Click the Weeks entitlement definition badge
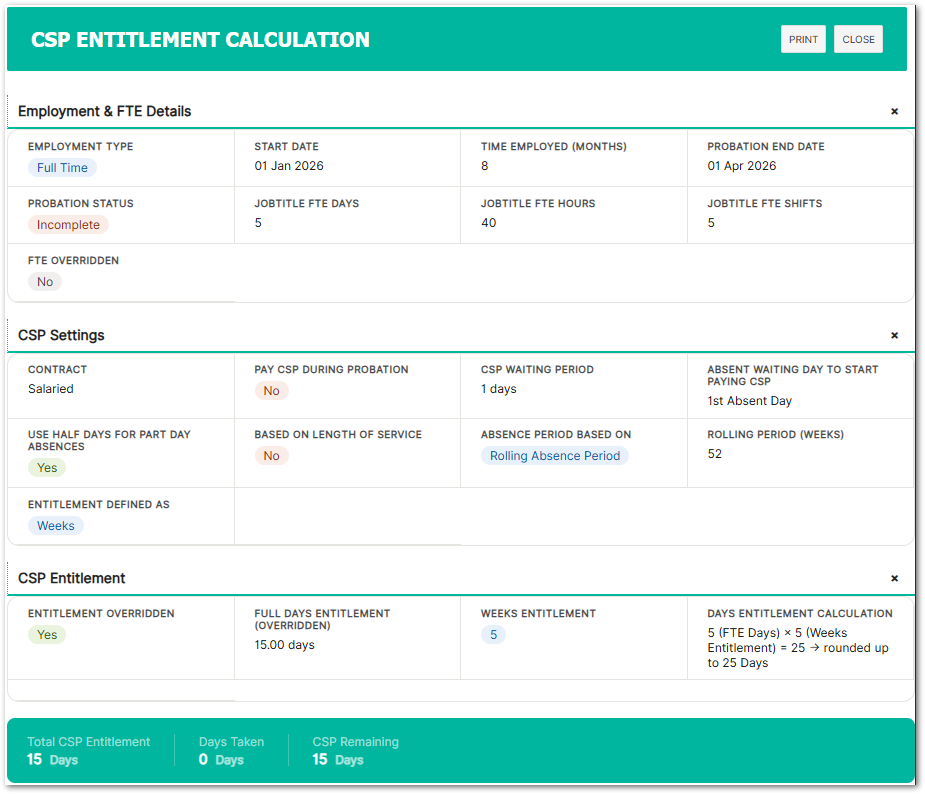This screenshot has height=794, width=925. tap(56, 526)
